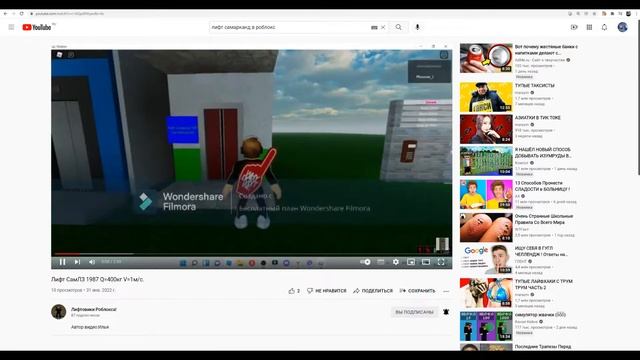Open the ТУПЫЕ ЛАЙФХАКИ video title
640x360 pixels.
pos(544,284)
